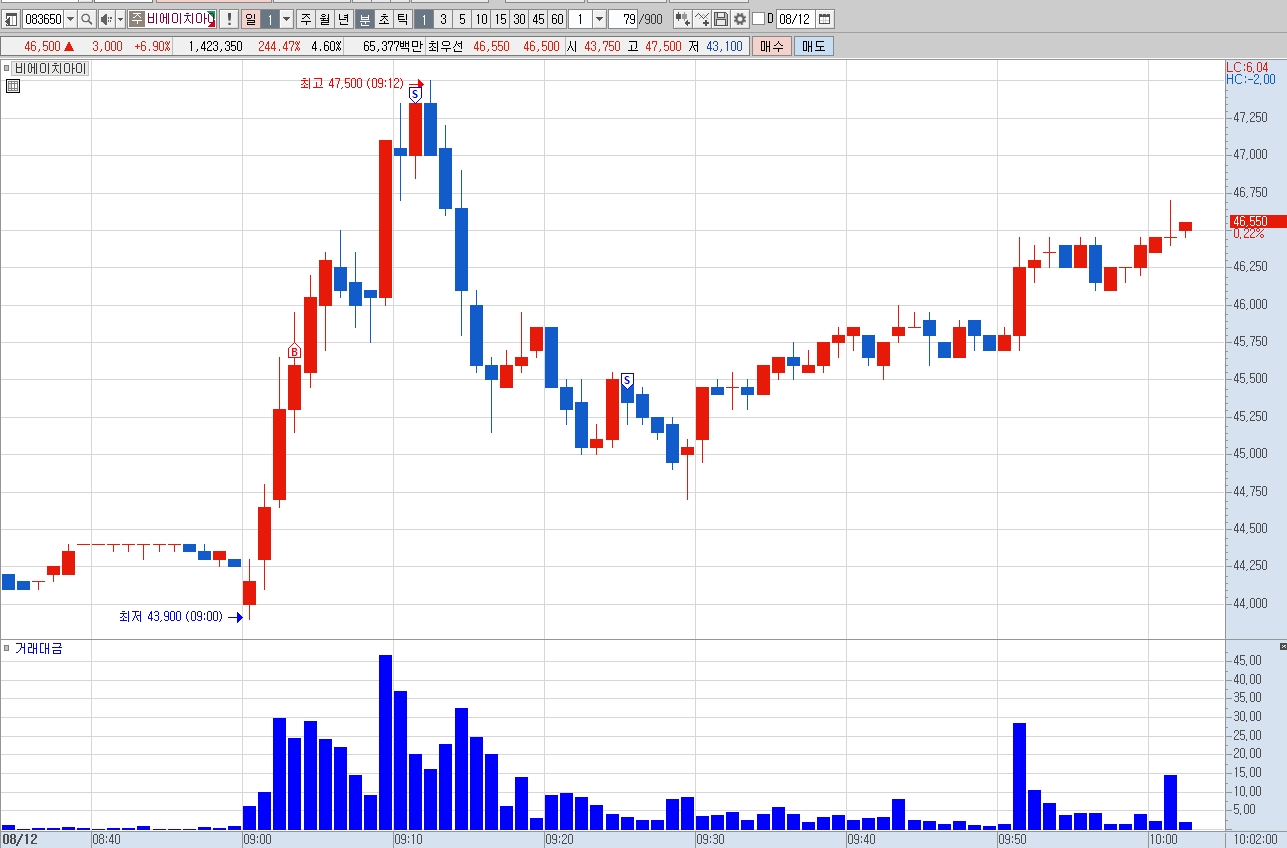This screenshot has height=848, width=1287.
Task: Click the 1,423,350 volume value
Action: pyautogui.click(x=215, y=46)
